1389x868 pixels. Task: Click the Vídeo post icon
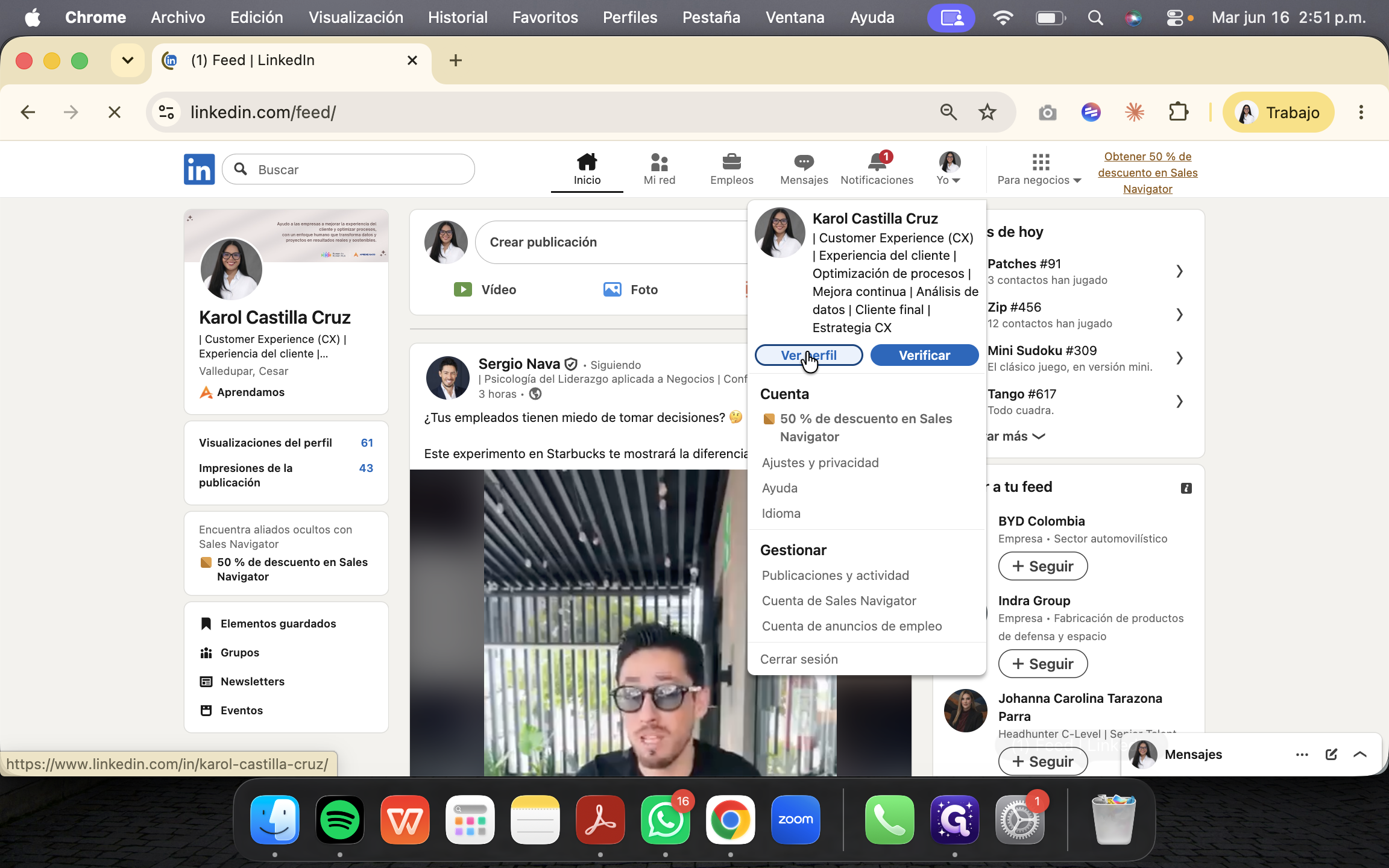(x=462, y=289)
